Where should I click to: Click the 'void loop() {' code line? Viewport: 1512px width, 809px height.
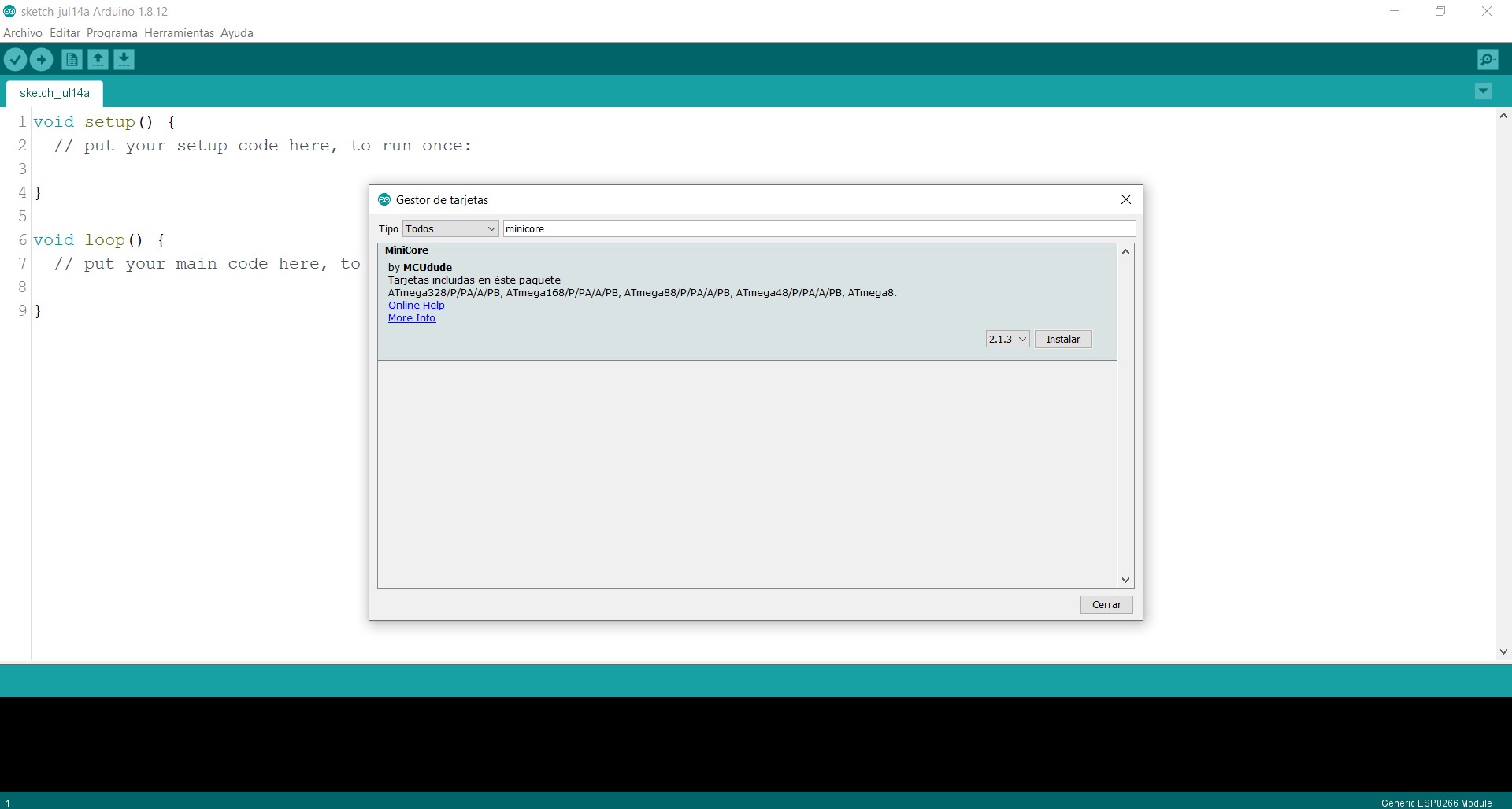click(x=99, y=240)
